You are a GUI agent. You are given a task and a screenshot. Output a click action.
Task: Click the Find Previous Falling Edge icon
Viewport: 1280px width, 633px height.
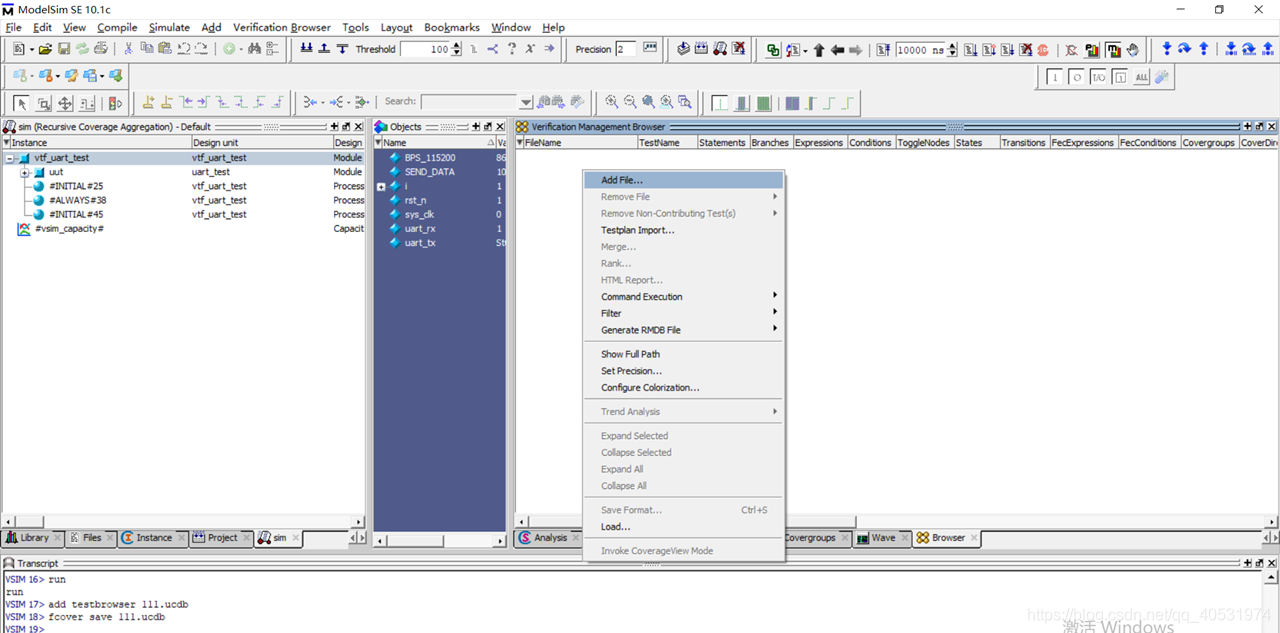point(221,102)
